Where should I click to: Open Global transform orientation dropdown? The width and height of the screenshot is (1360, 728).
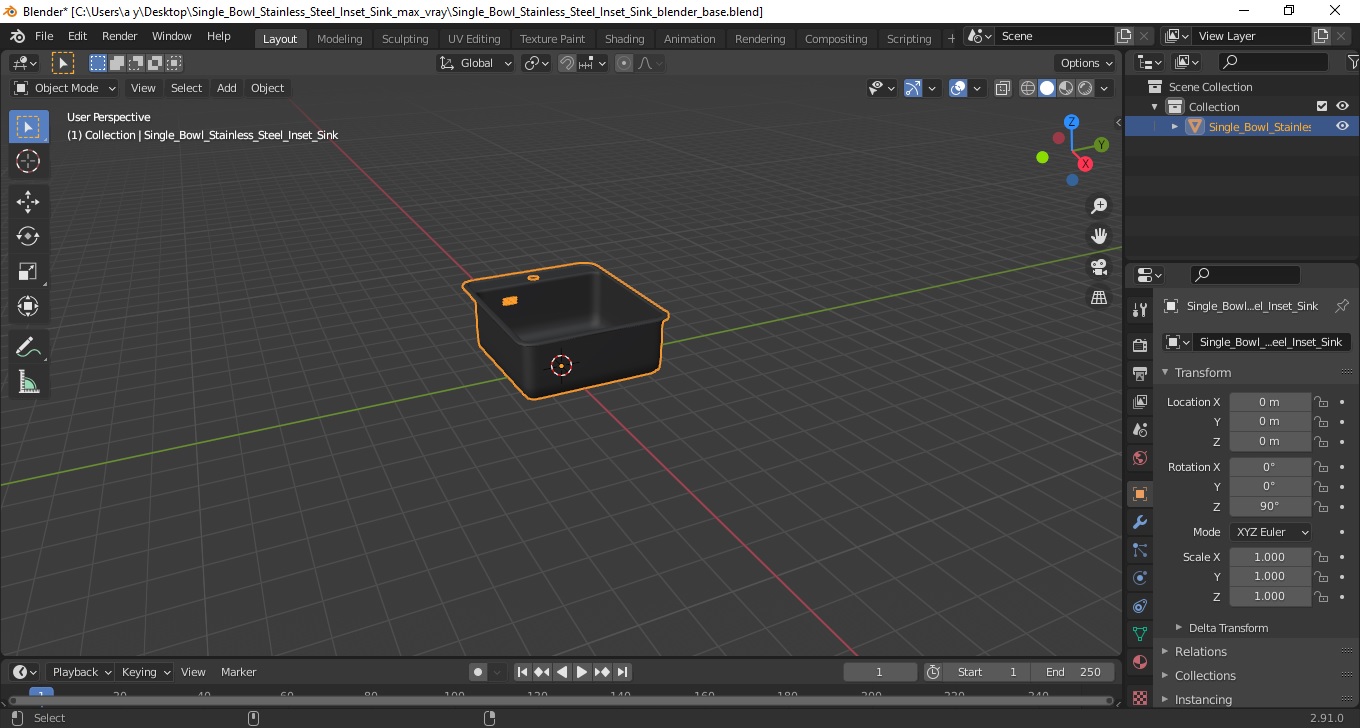point(476,63)
